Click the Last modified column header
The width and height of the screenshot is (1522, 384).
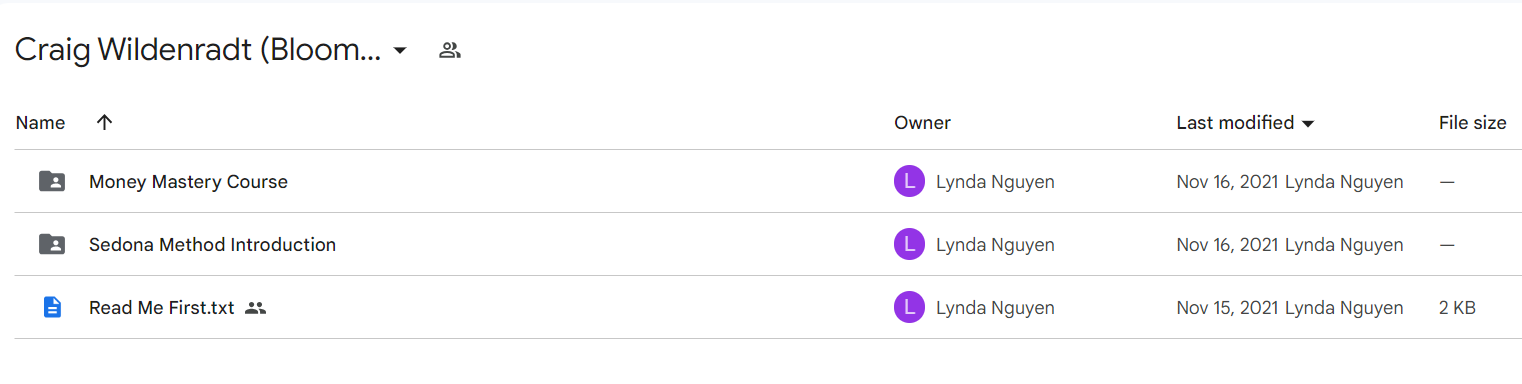pyautogui.click(x=1235, y=123)
